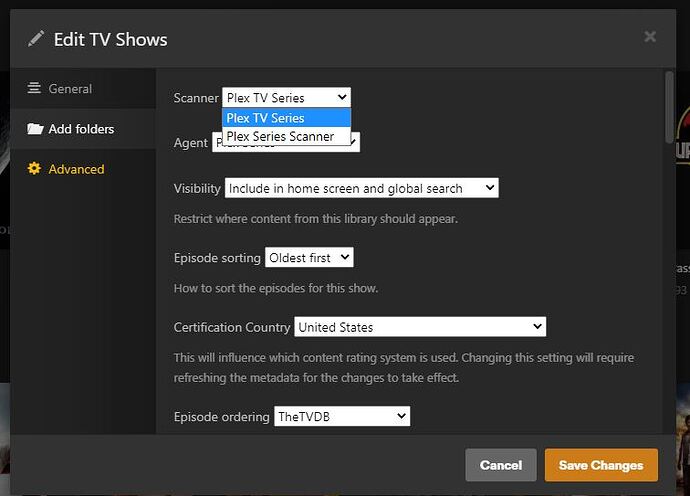Open the Visibility dropdown
This screenshot has height=496, width=690.
click(x=361, y=188)
